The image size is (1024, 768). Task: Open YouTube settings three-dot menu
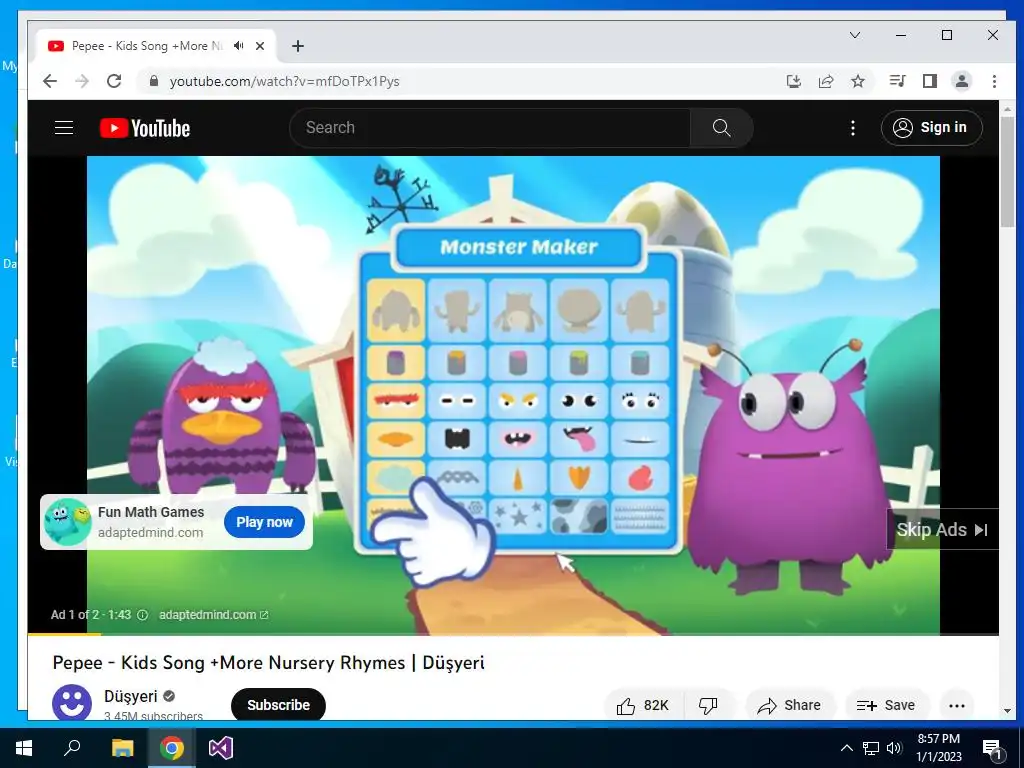coord(852,128)
